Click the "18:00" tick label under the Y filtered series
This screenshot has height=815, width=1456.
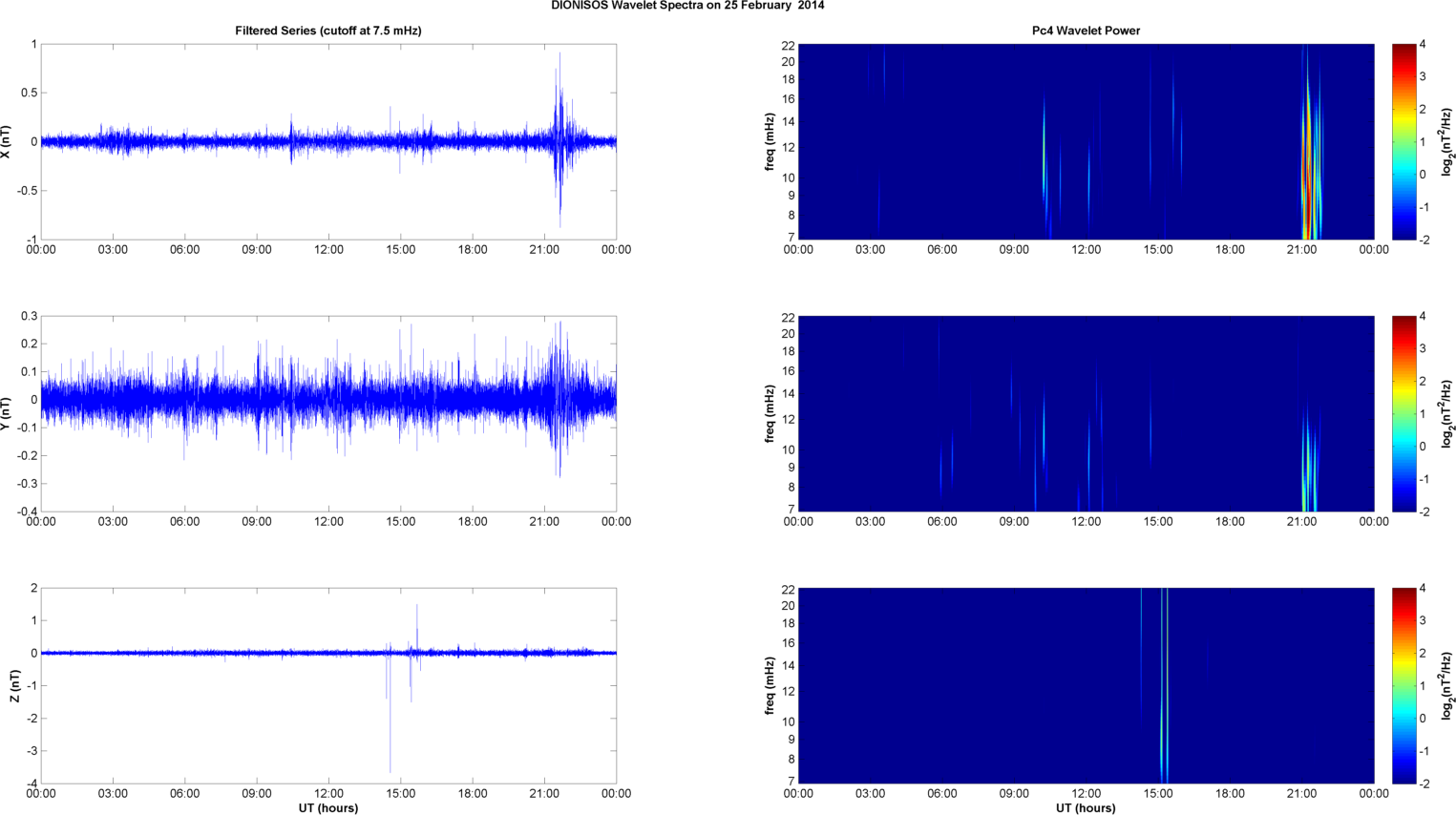(473, 522)
